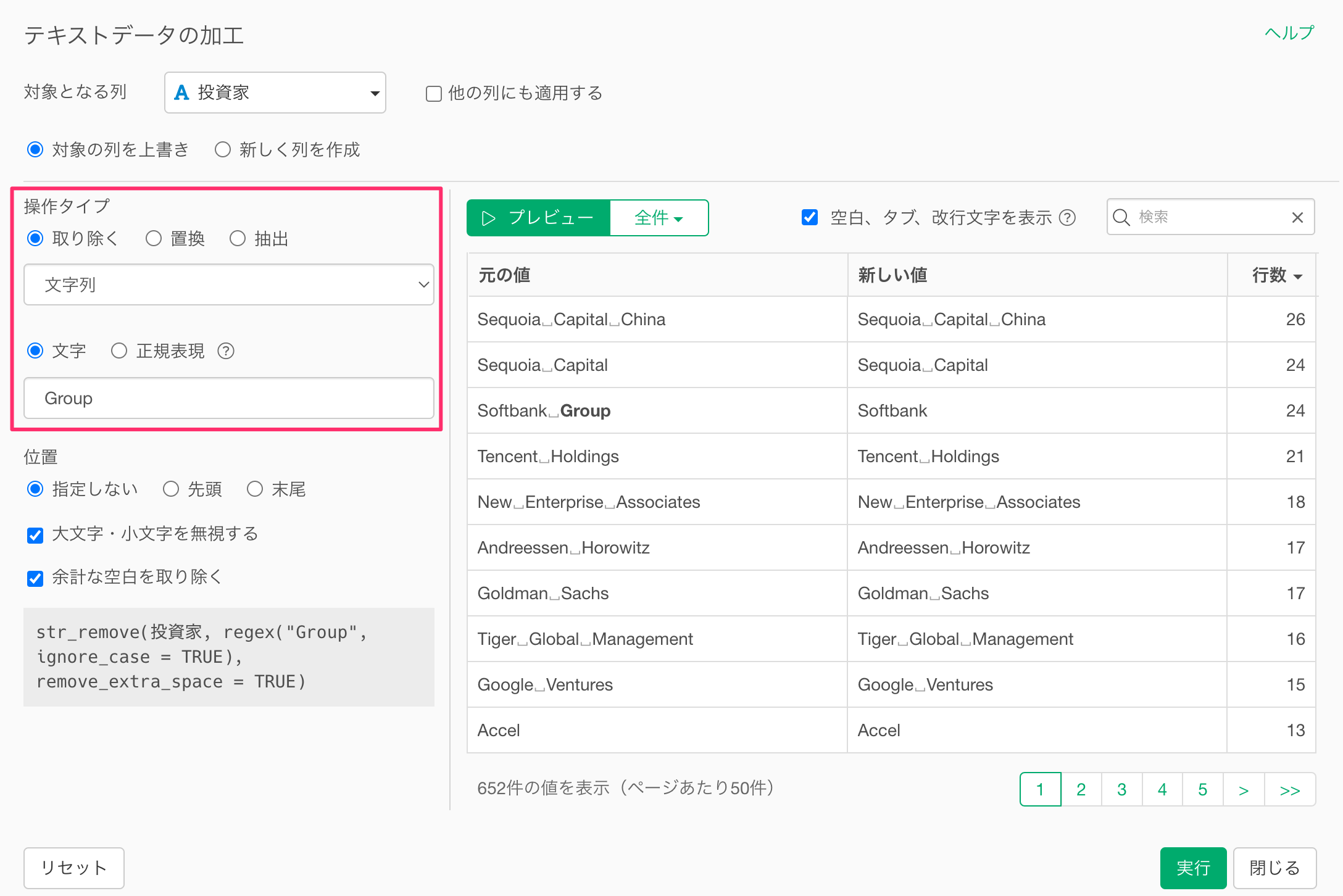Viewport: 1343px width, 896px height.
Task: Enable 他の列にも適用する checkbox
Action: click(x=434, y=94)
